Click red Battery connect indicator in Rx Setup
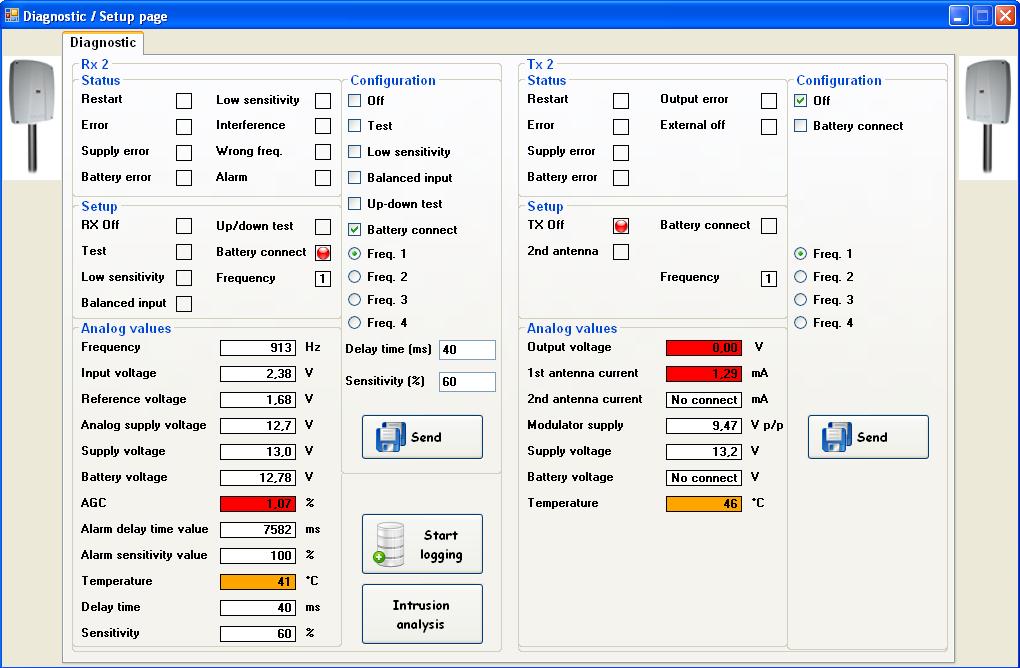1020x668 pixels. (x=323, y=252)
